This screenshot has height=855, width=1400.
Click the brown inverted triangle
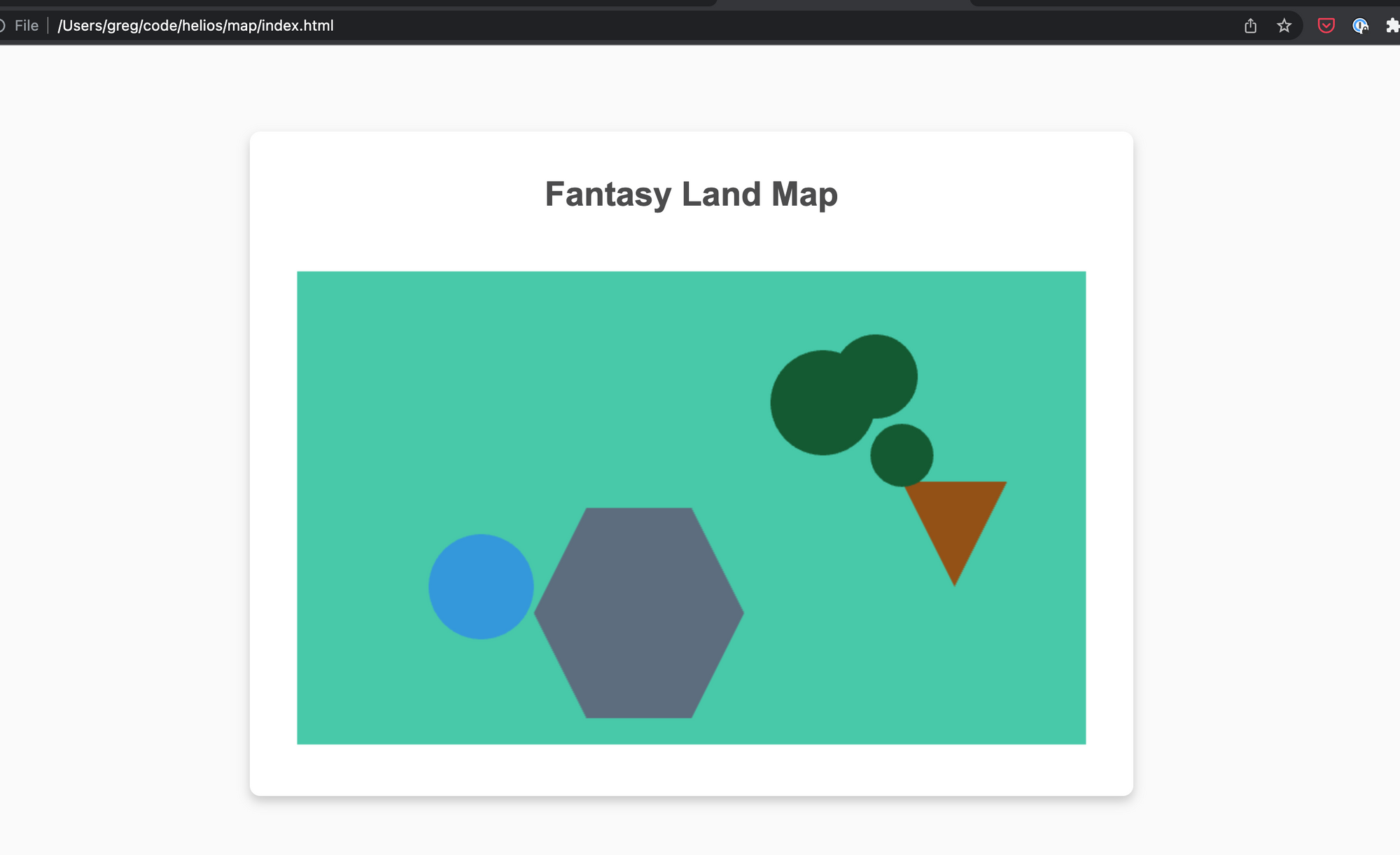[x=955, y=518]
